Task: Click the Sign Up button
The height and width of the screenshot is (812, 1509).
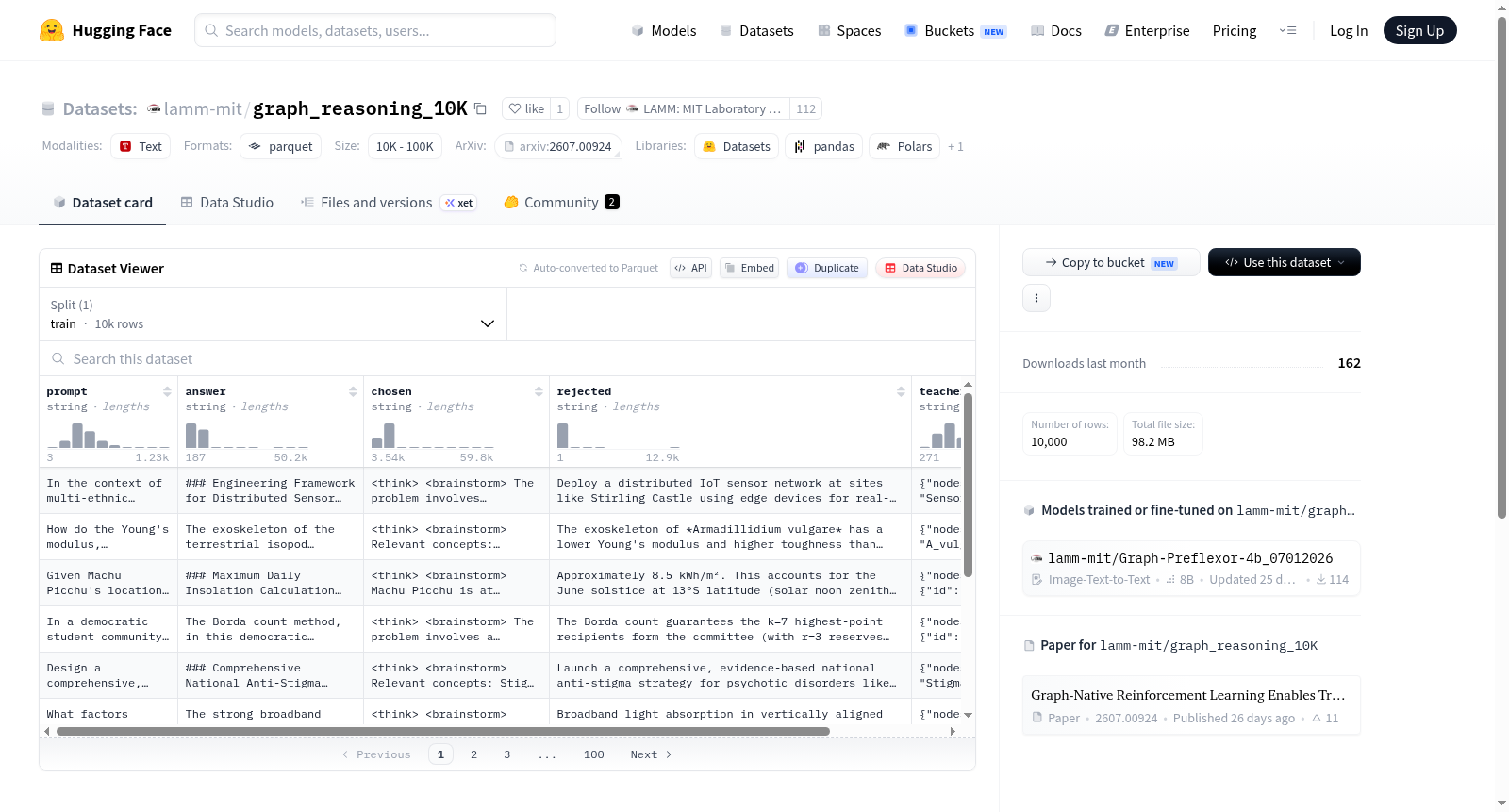Action: pyautogui.click(x=1419, y=30)
